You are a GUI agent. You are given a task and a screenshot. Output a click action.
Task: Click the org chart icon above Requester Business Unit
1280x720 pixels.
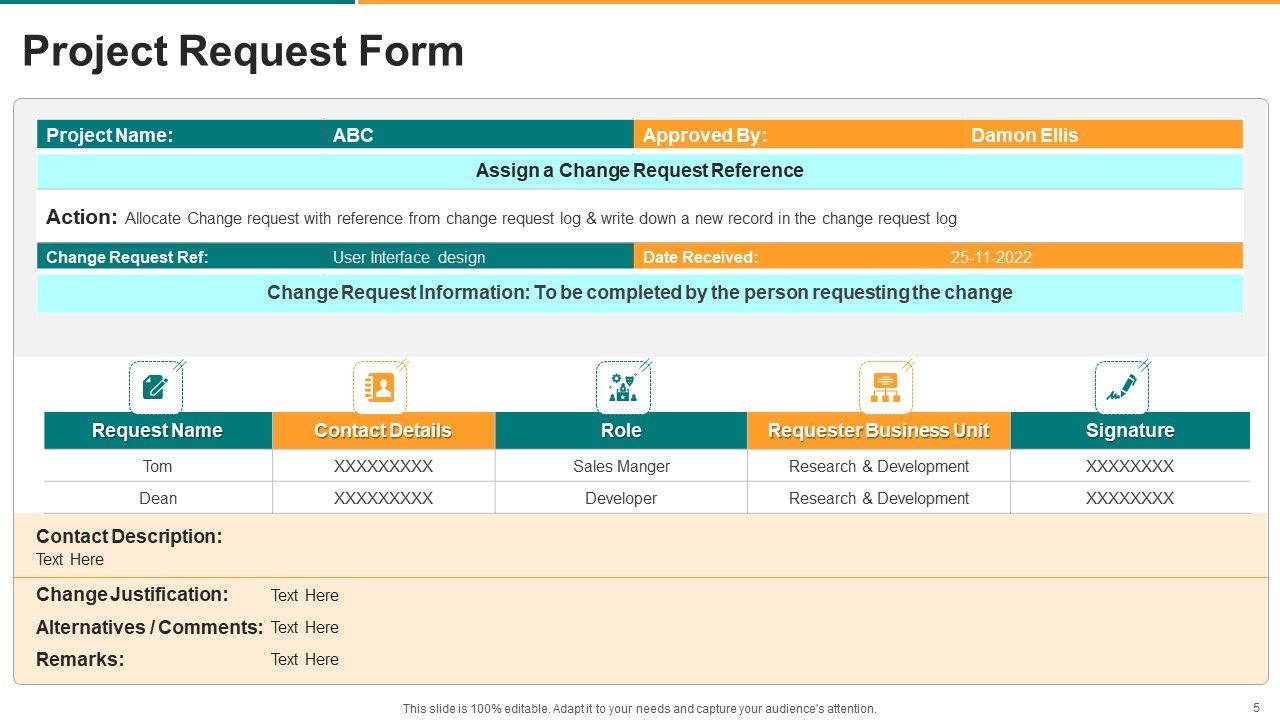(x=885, y=387)
